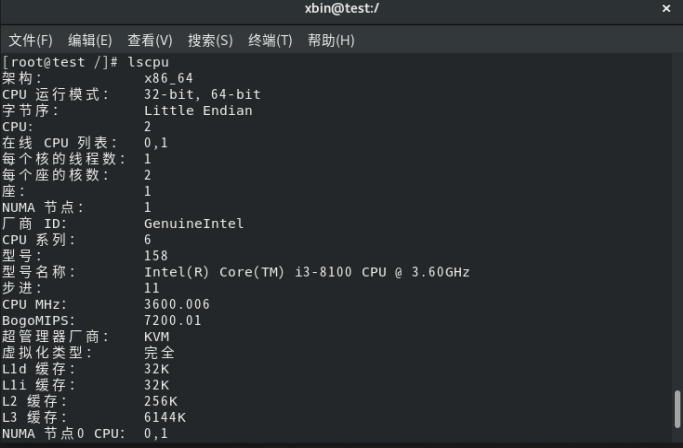Click the lscpu command text

tap(148, 62)
